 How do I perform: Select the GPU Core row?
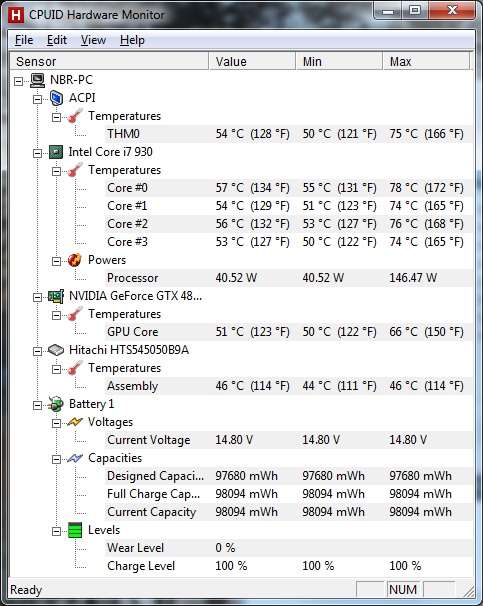289,332
